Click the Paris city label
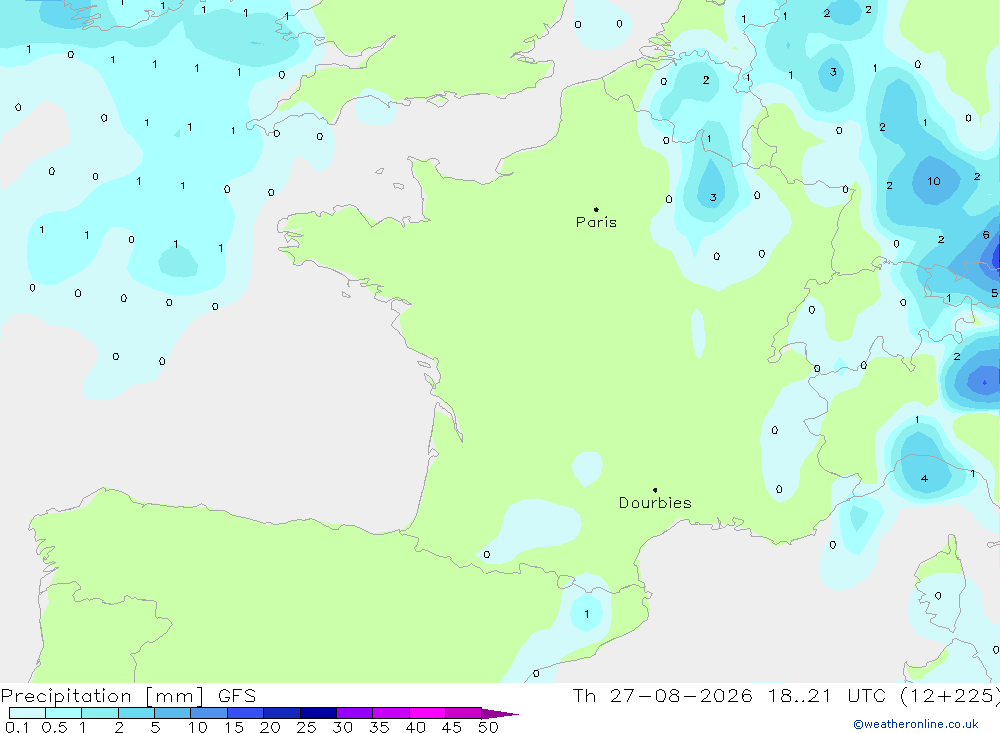 tap(596, 222)
